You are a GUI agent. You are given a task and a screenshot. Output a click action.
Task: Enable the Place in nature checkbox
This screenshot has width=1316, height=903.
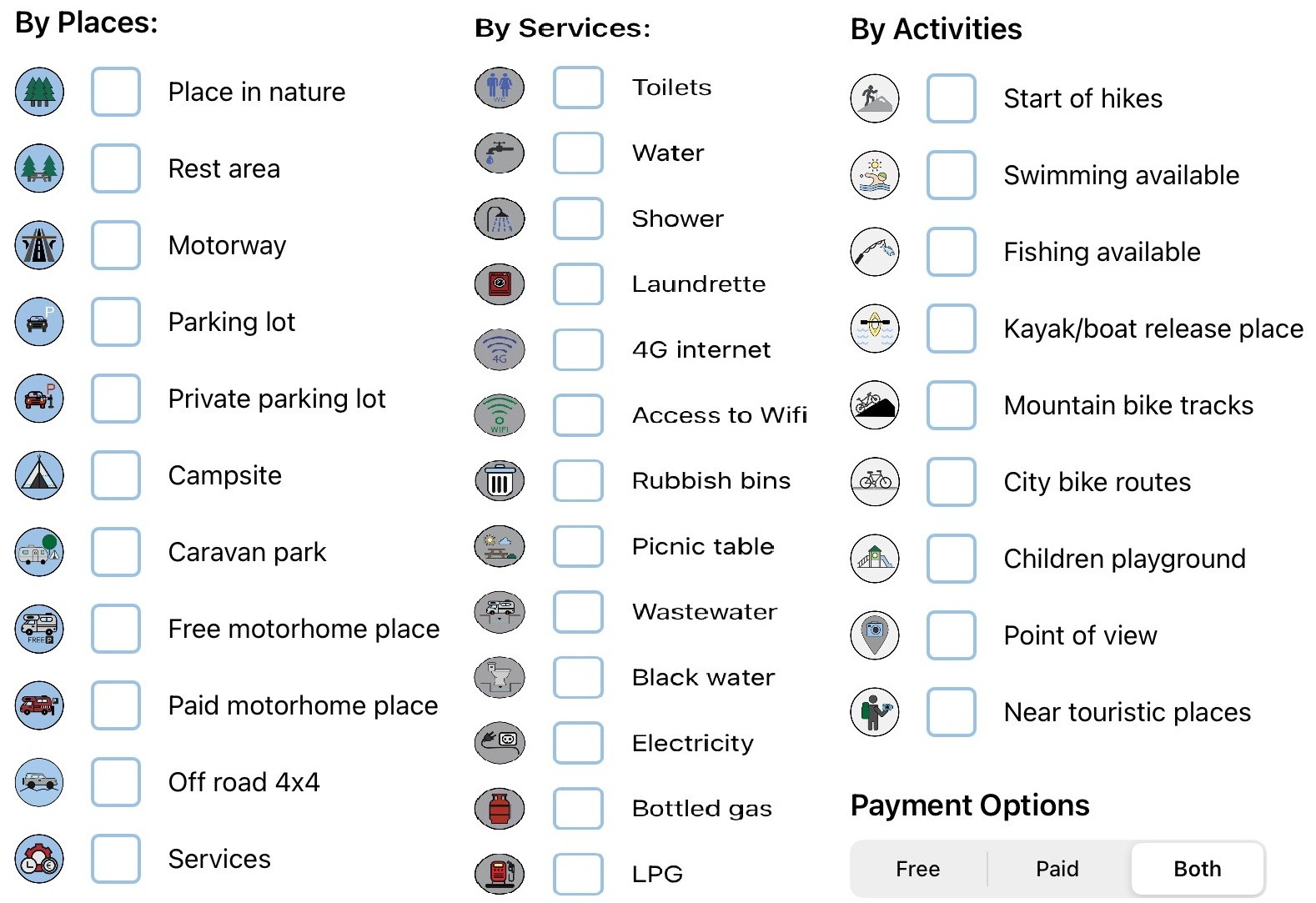pos(115,92)
